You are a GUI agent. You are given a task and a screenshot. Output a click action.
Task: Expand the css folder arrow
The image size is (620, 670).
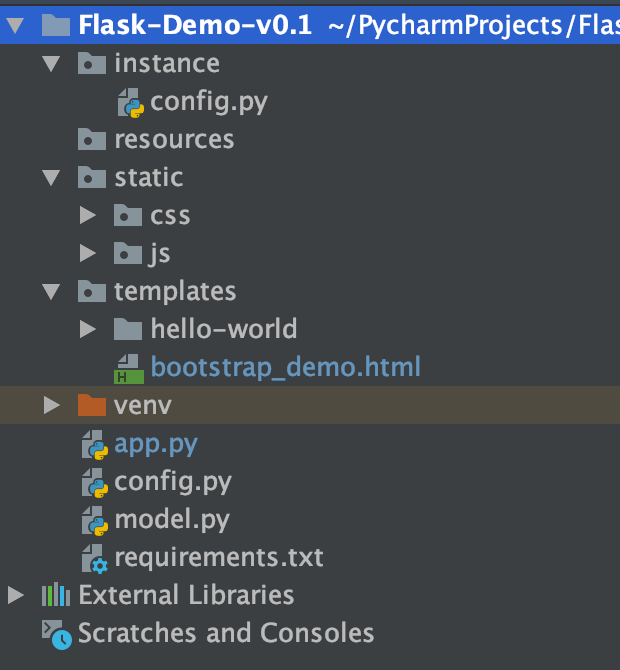pyautogui.click(x=88, y=215)
